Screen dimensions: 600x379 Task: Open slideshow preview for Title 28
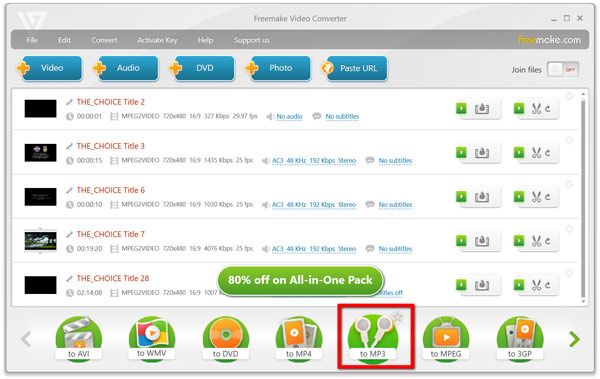tap(478, 285)
